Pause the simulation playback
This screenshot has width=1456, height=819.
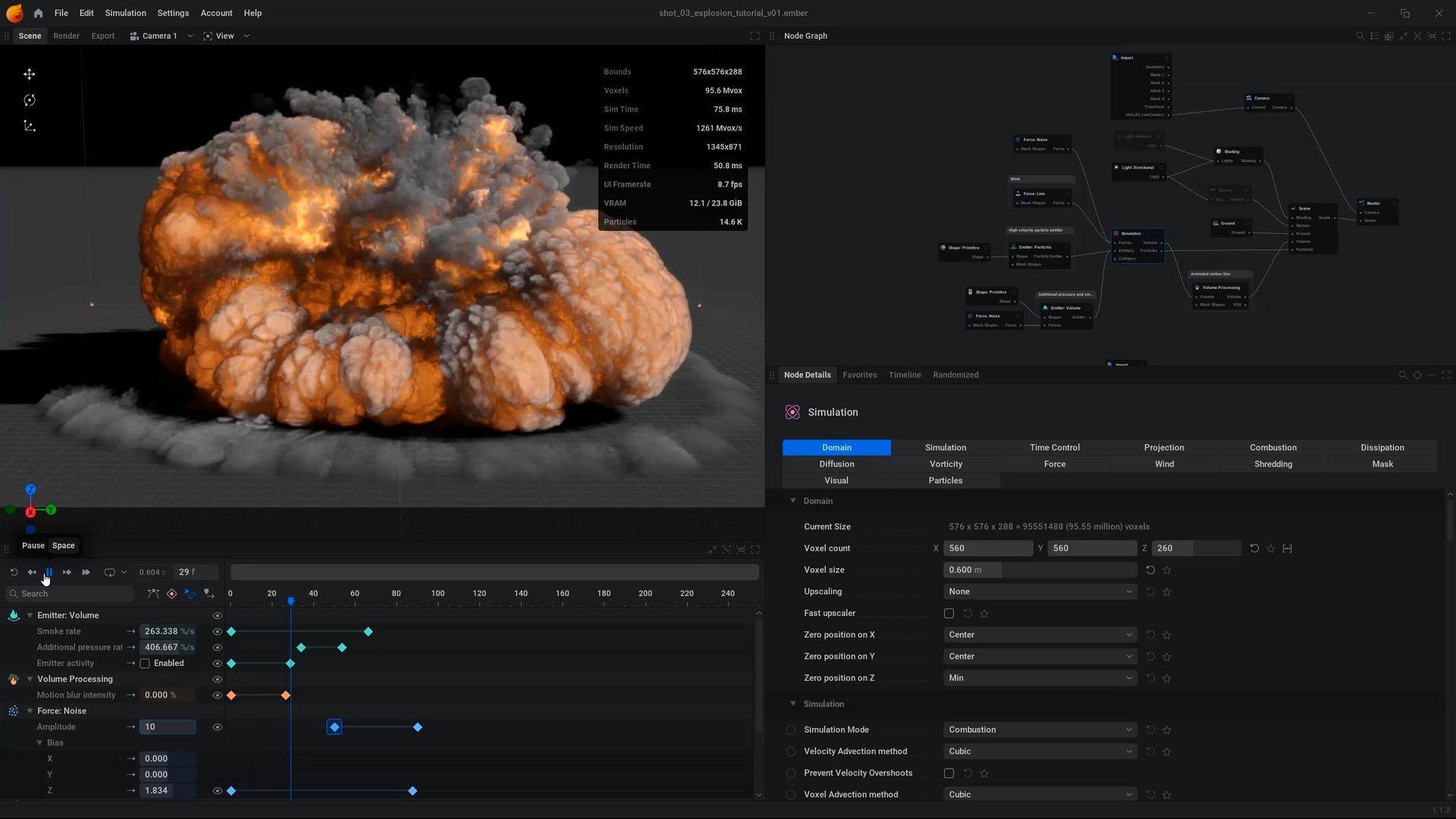(x=49, y=573)
